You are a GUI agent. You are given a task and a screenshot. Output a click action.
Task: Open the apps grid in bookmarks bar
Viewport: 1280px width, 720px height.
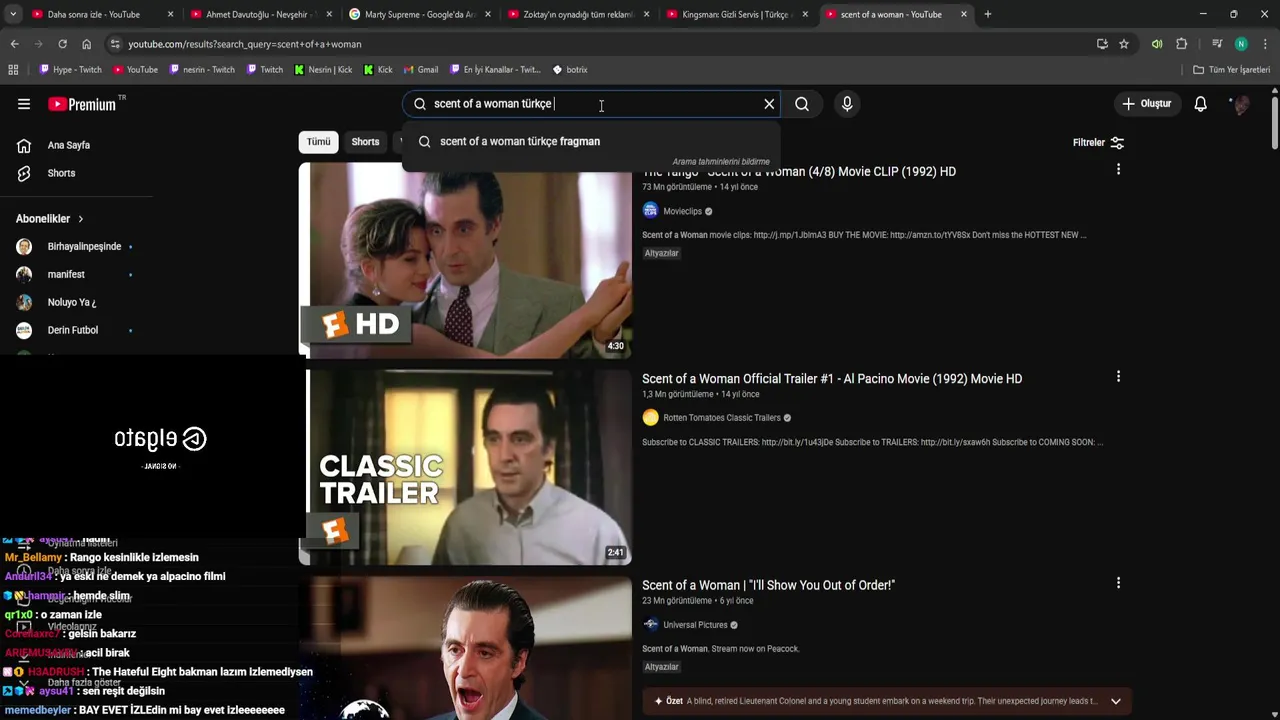13,70
